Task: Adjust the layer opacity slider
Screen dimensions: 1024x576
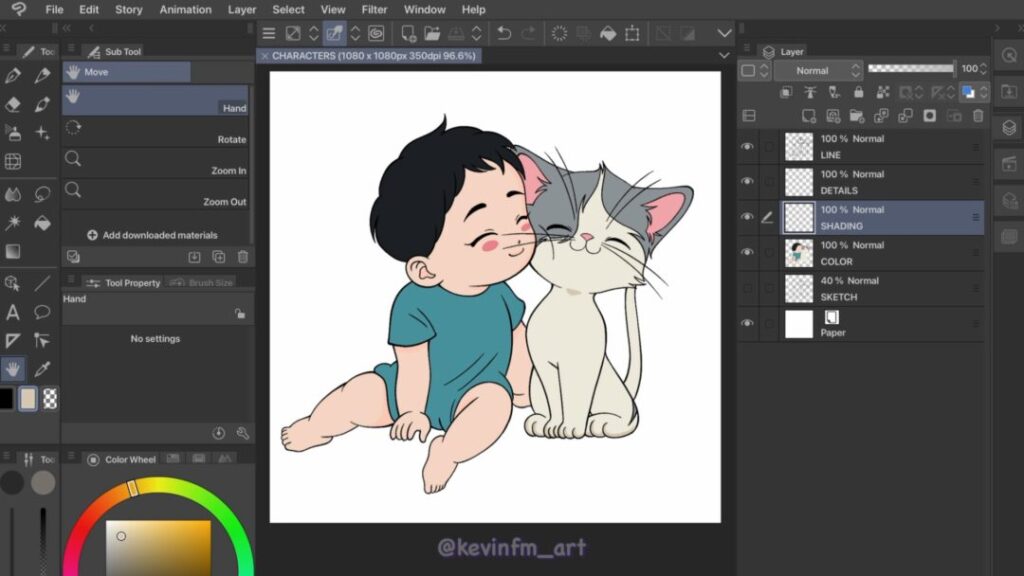Action: point(910,69)
